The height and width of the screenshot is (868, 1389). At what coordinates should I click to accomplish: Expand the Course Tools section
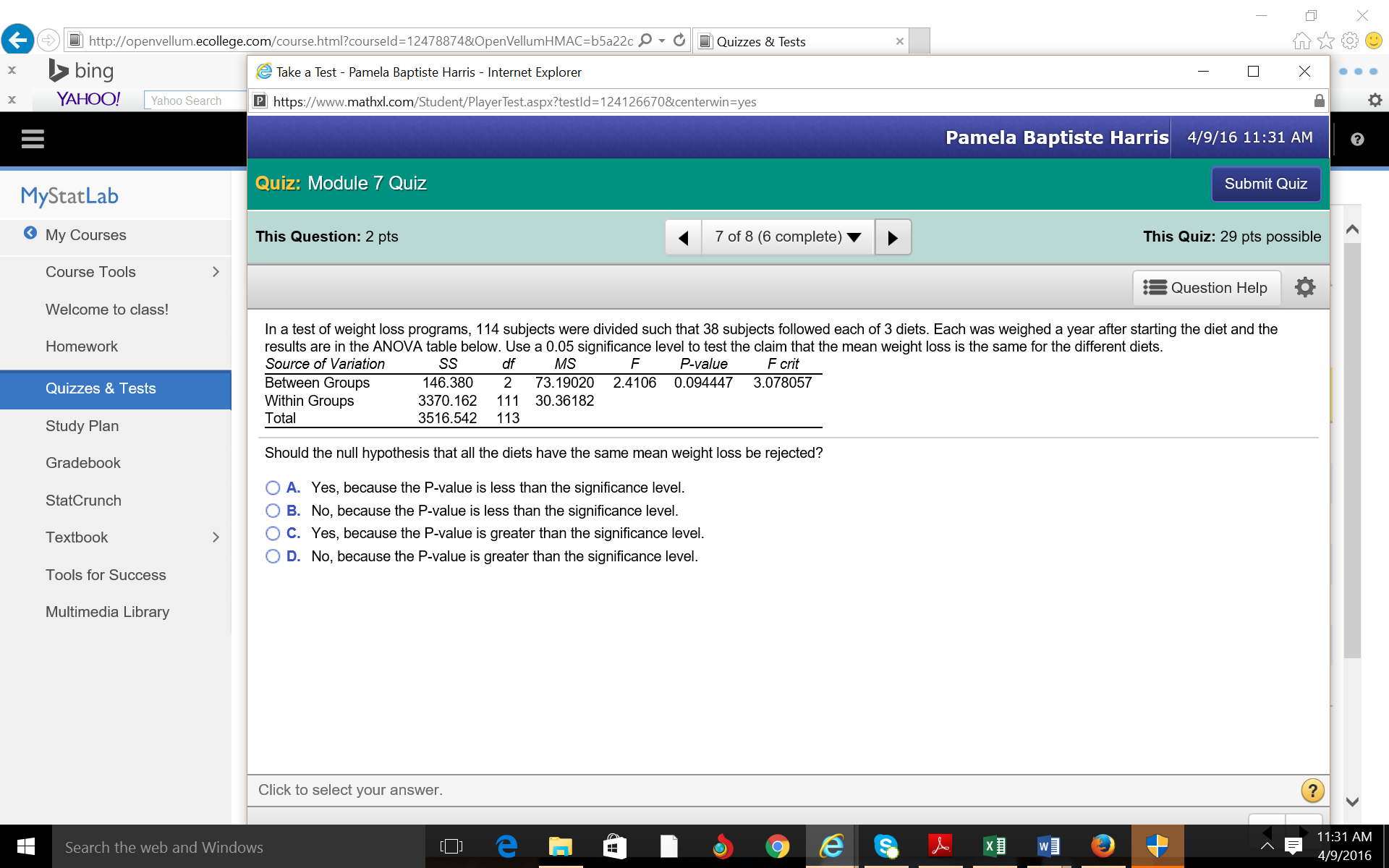(x=215, y=272)
